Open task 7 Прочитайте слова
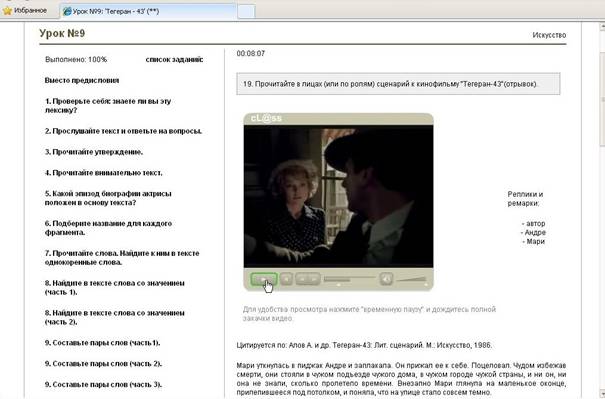The height and width of the screenshot is (399, 605). pyautogui.click(x=122, y=258)
